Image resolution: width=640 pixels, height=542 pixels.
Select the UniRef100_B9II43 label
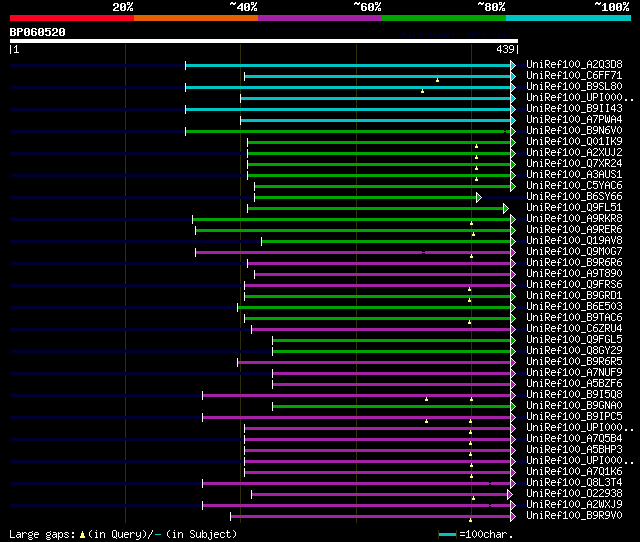[x=574, y=109]
